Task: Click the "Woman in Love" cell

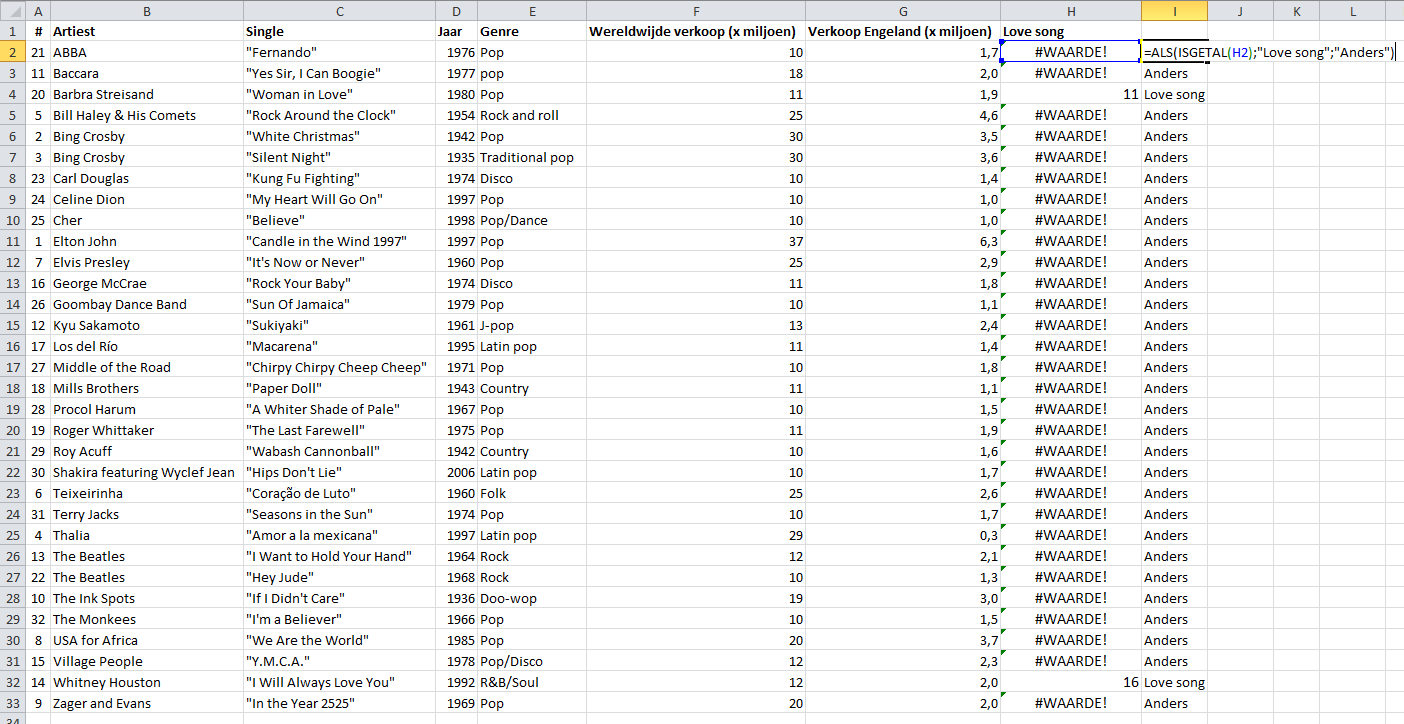Action: click(x=339, y=94)
